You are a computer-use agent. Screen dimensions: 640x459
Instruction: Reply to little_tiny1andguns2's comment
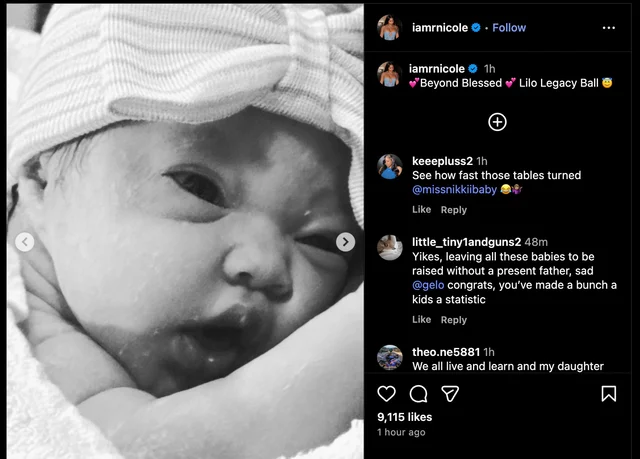point(454,320)
